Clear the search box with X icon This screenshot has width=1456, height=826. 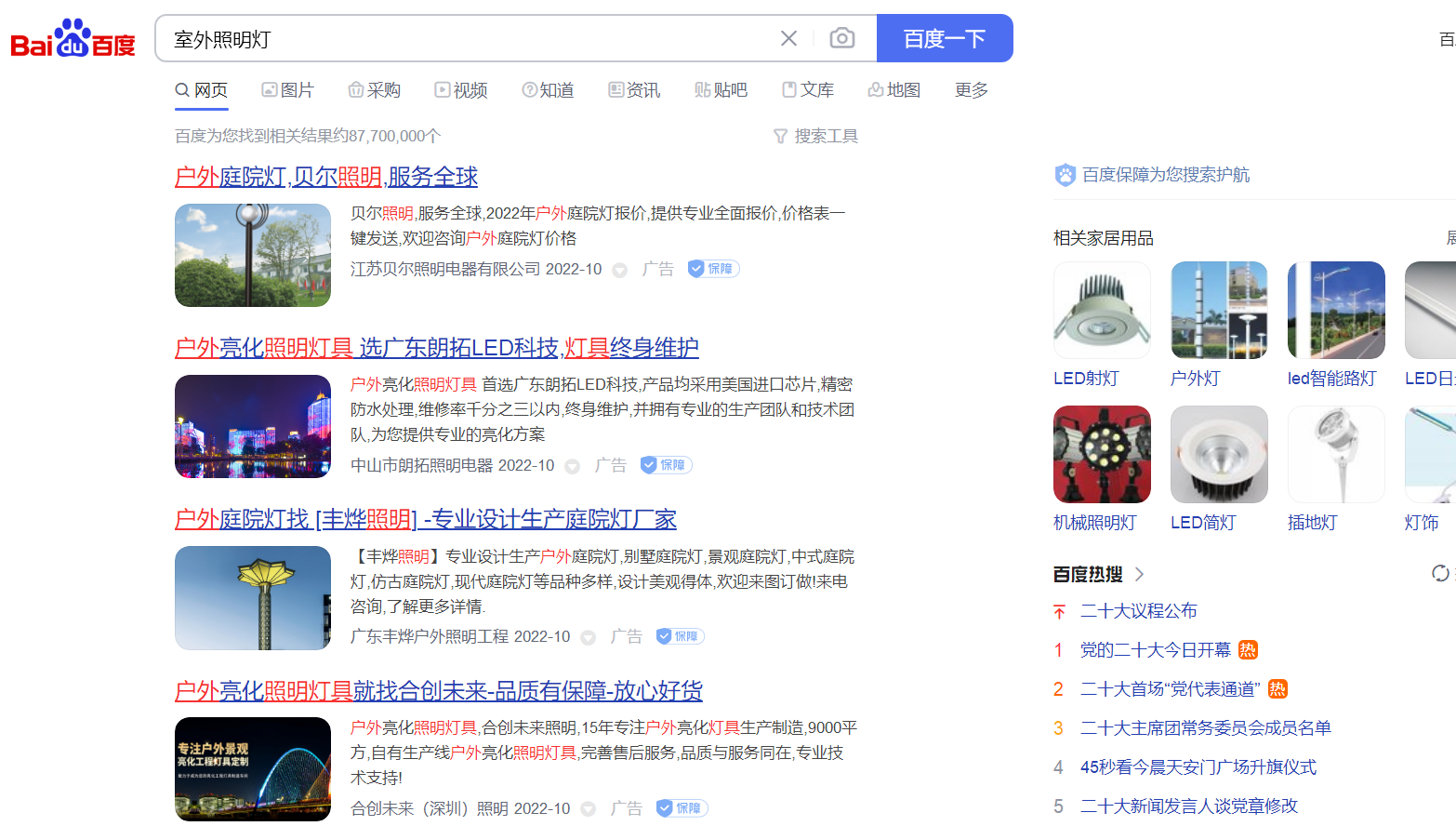788,38
